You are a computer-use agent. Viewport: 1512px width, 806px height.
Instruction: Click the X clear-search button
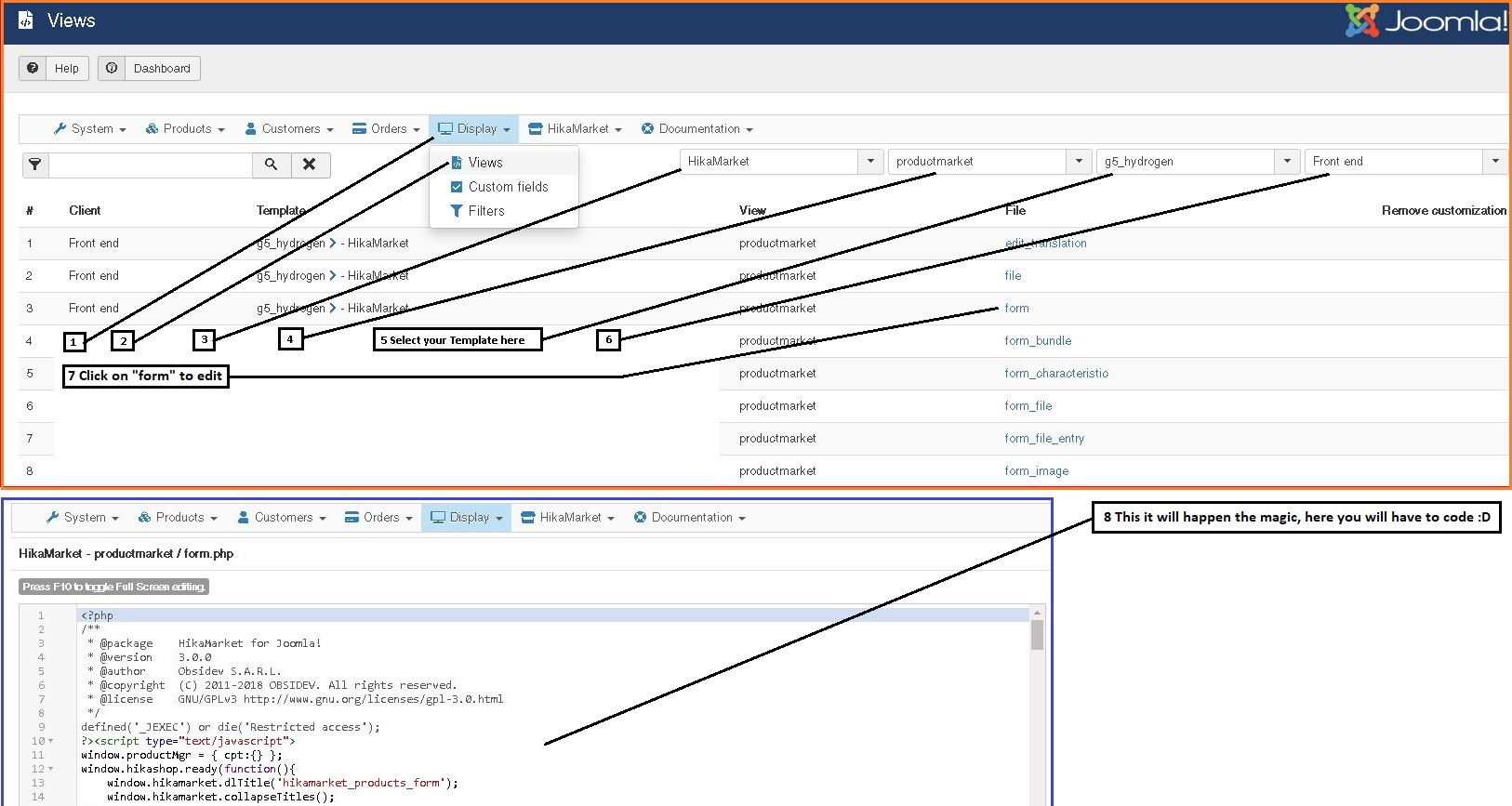click(x=311, y=165)
